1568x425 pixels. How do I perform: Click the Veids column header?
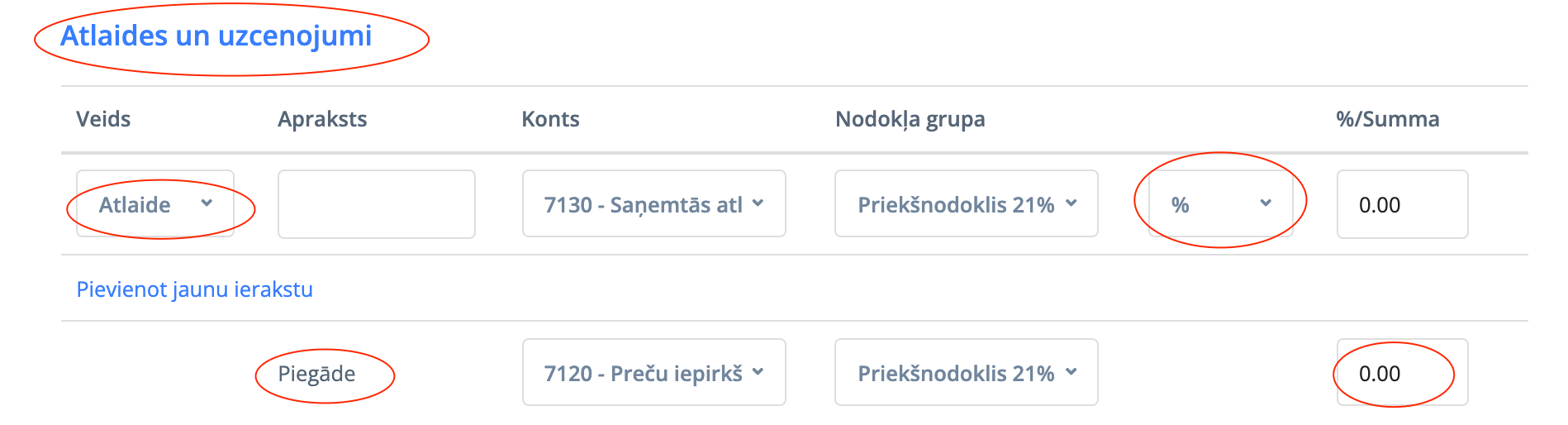pos(103,119)
